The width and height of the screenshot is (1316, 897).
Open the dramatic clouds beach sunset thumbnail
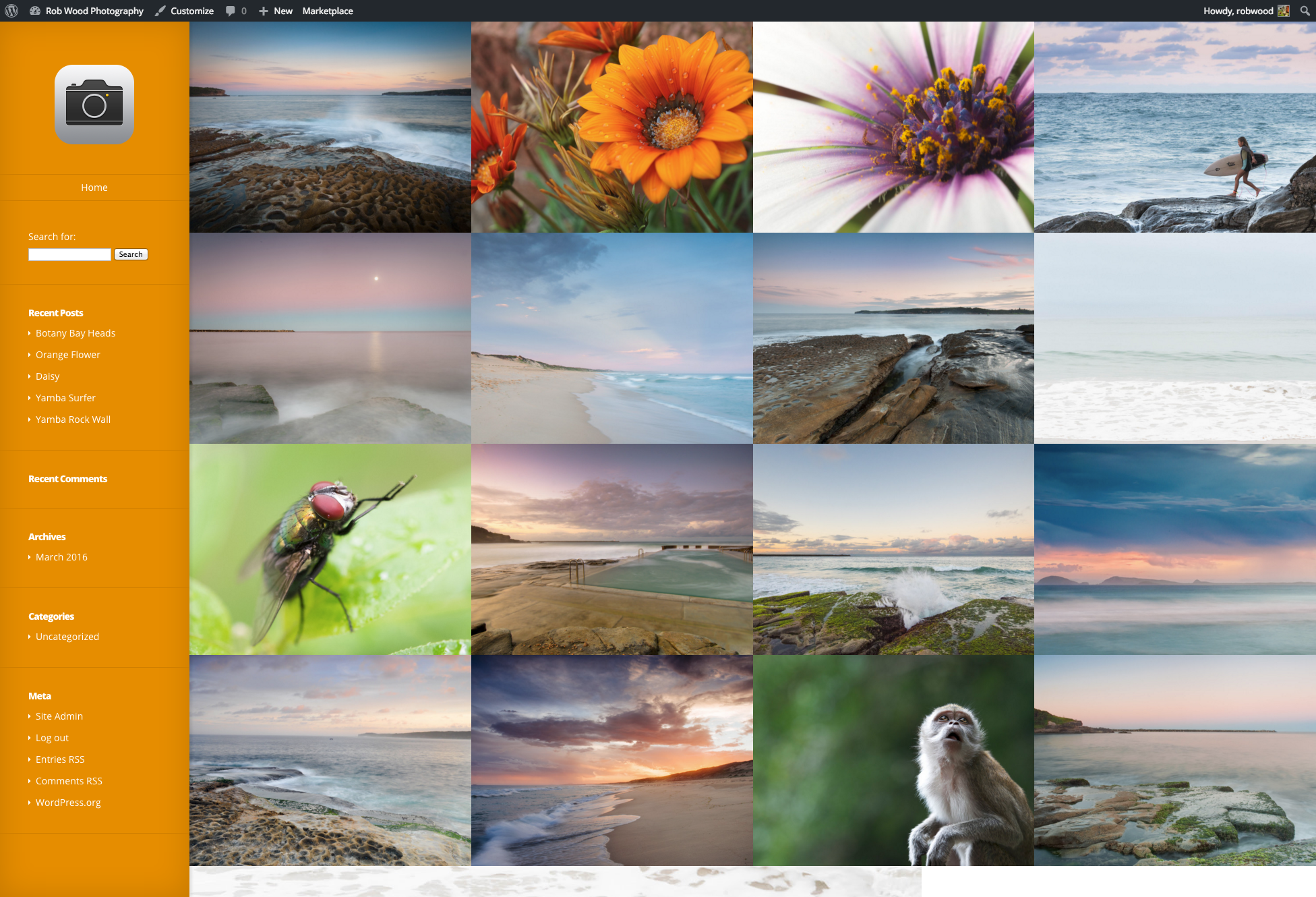612,760
